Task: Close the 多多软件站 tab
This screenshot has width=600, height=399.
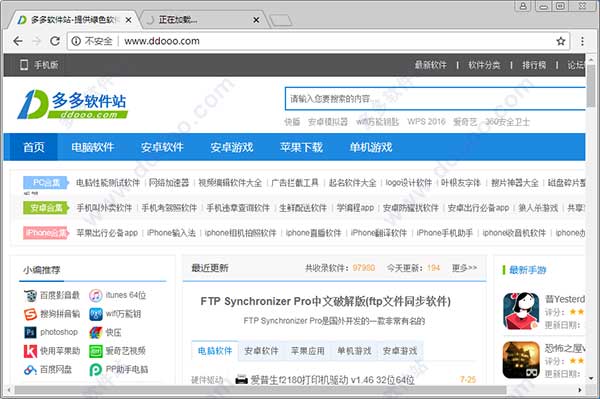Action: 129,20
